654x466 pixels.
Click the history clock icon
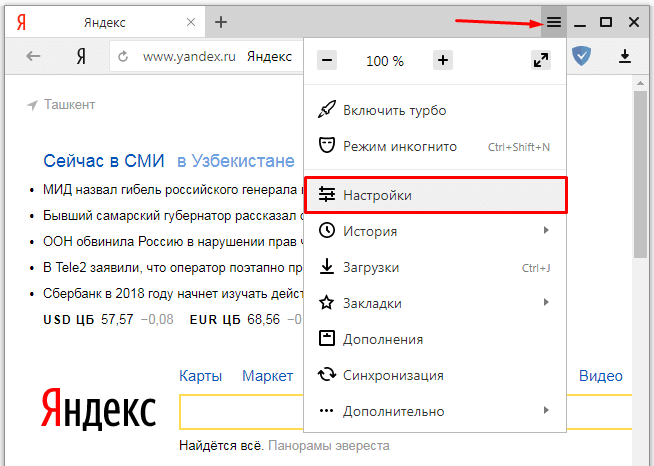pyautogui.click(x=327, y=230)
